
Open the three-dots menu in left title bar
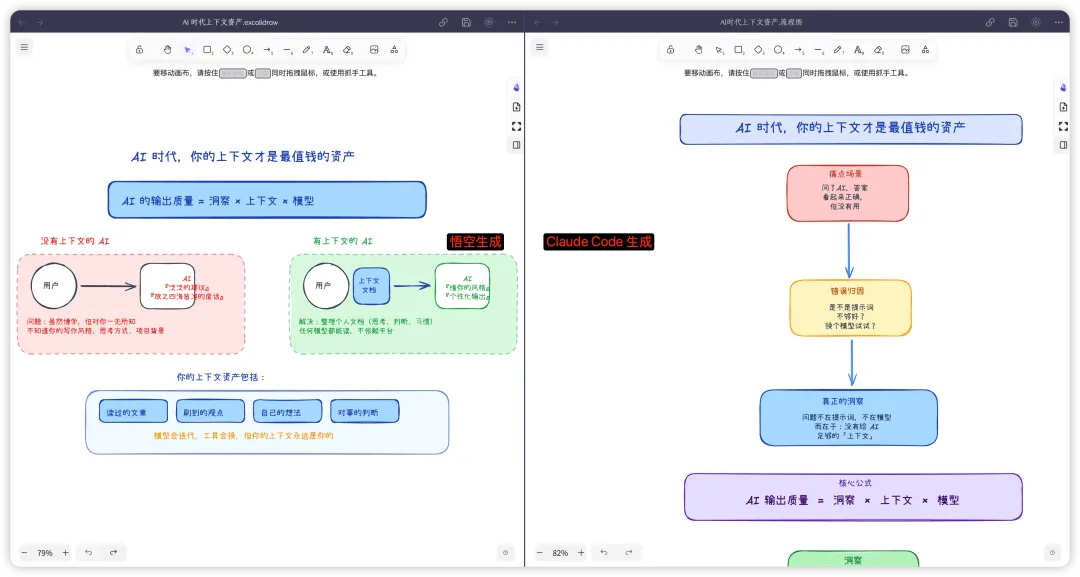512,22
